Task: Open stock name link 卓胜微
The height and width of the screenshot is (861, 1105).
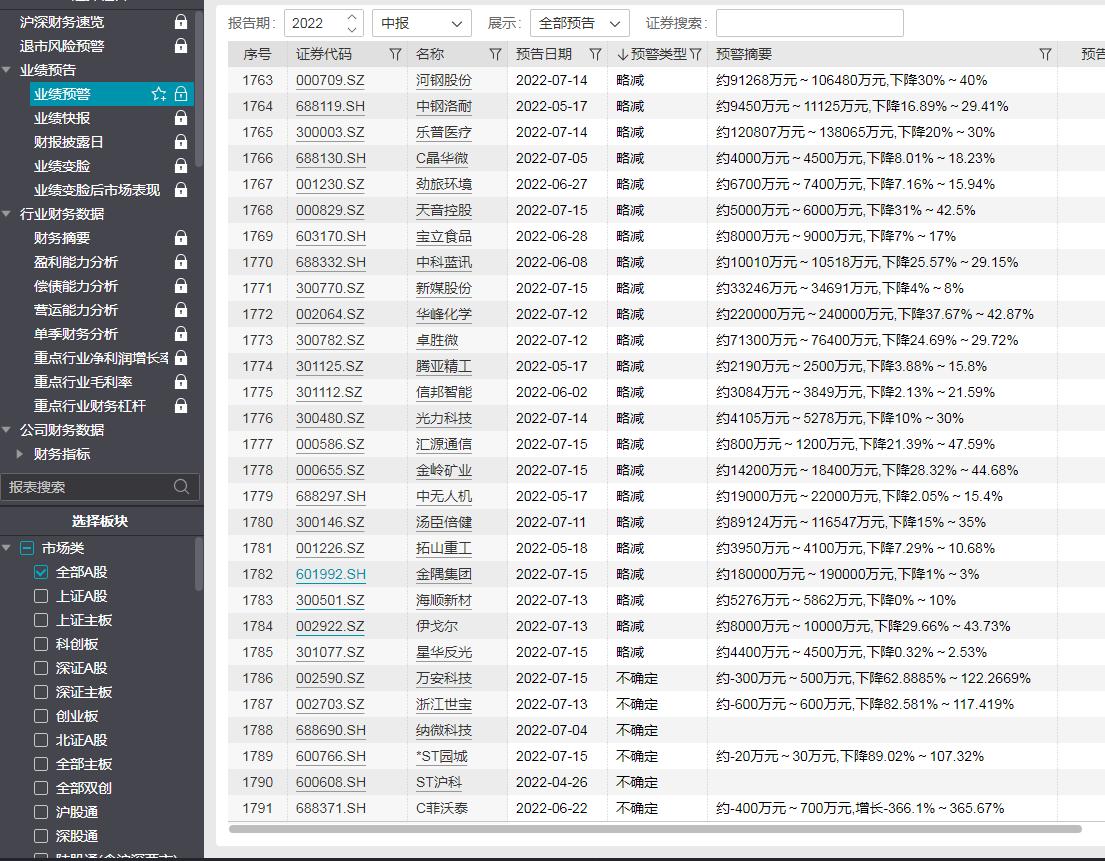Action: (x=437, y=340)
